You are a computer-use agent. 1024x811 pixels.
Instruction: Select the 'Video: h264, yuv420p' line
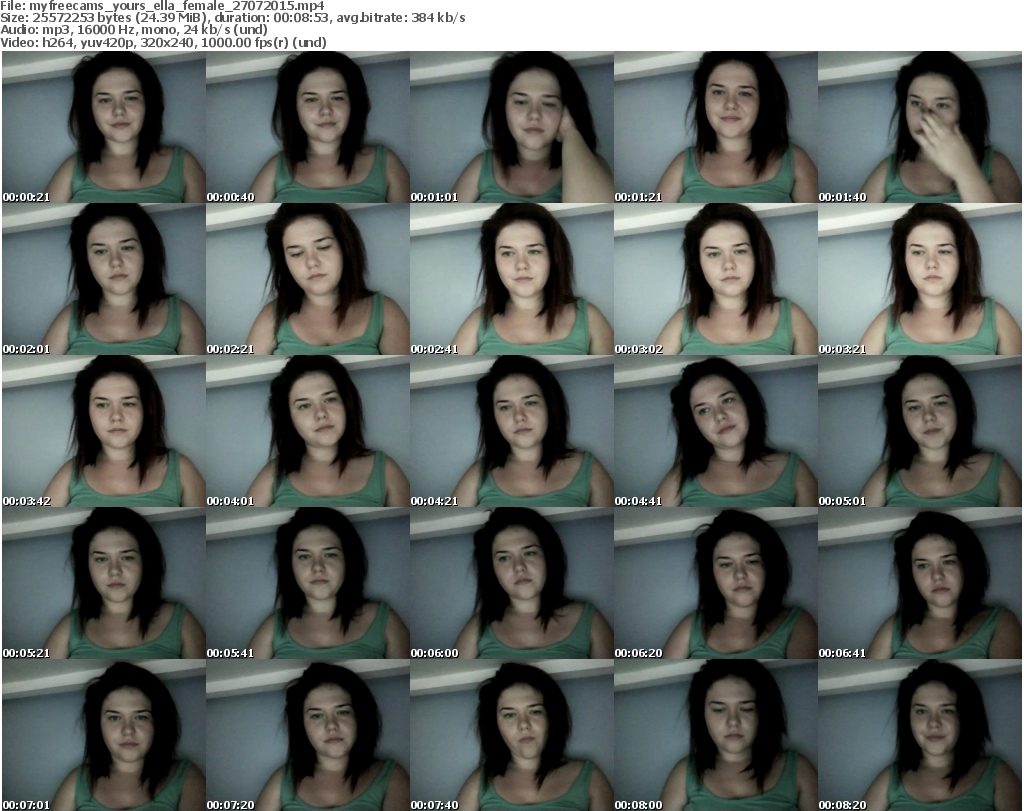163,42
